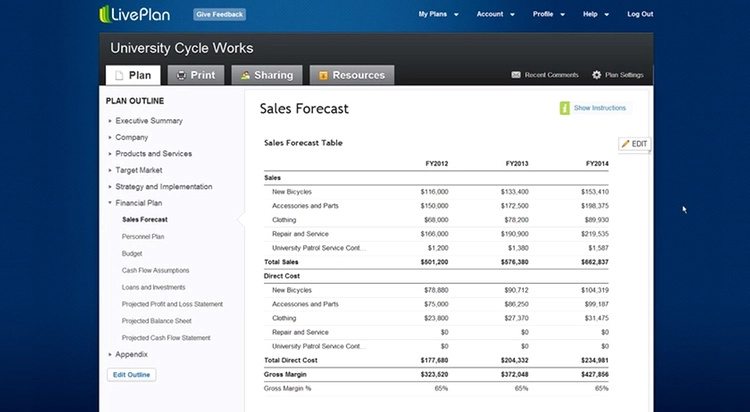Click the pencil EDIT icon
Viewport: 750px width, 412px height.
click(x=626, y=144)
